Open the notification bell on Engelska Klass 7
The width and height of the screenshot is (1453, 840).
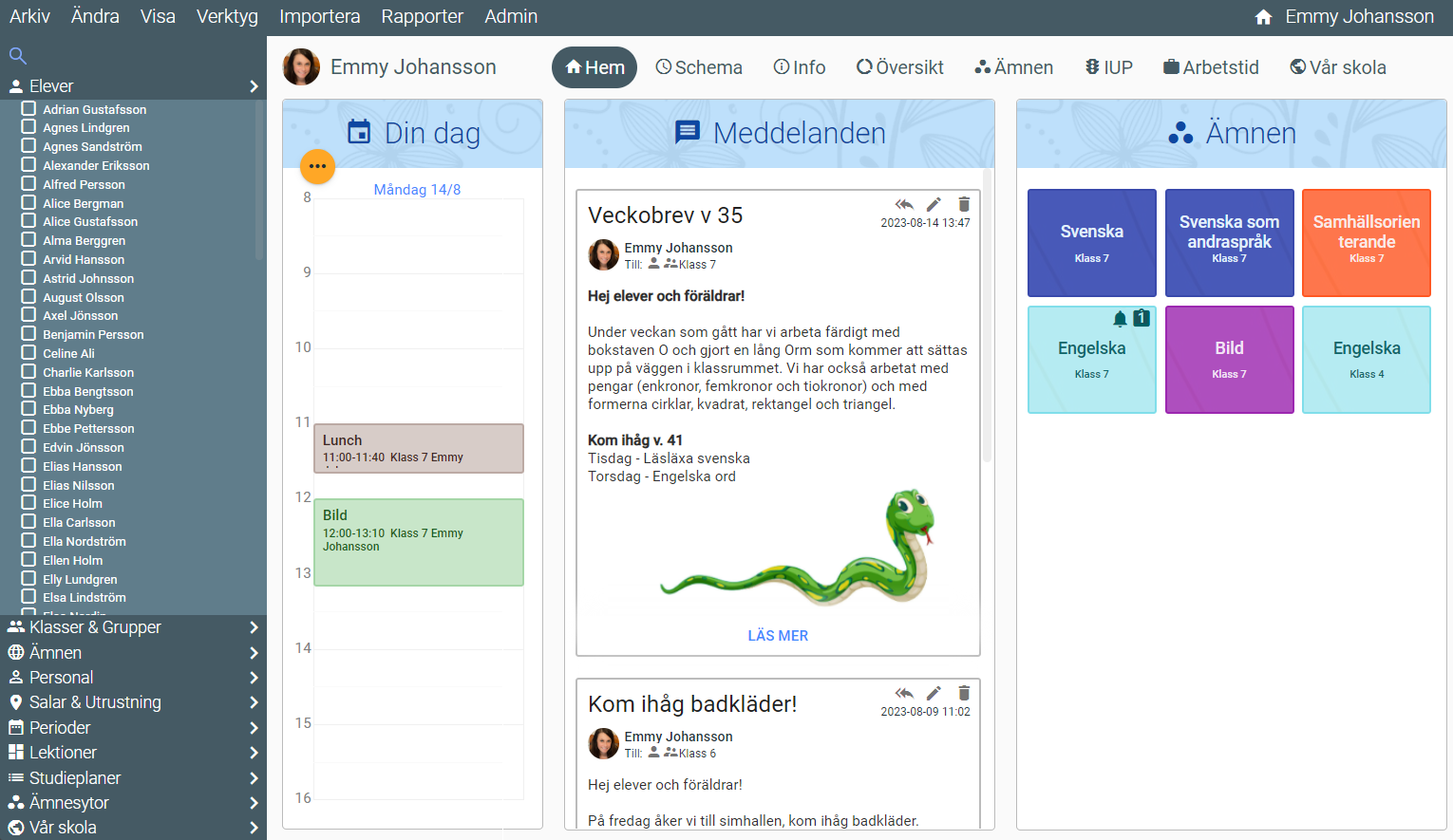click(1121, 319)
